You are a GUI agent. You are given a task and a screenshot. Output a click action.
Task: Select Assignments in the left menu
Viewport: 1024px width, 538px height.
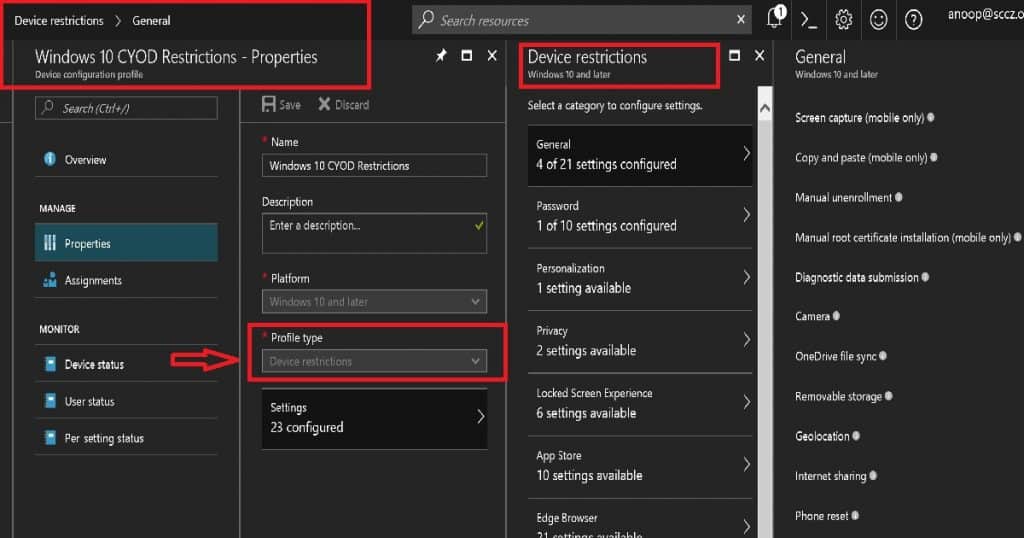click(x=93, y=281)
